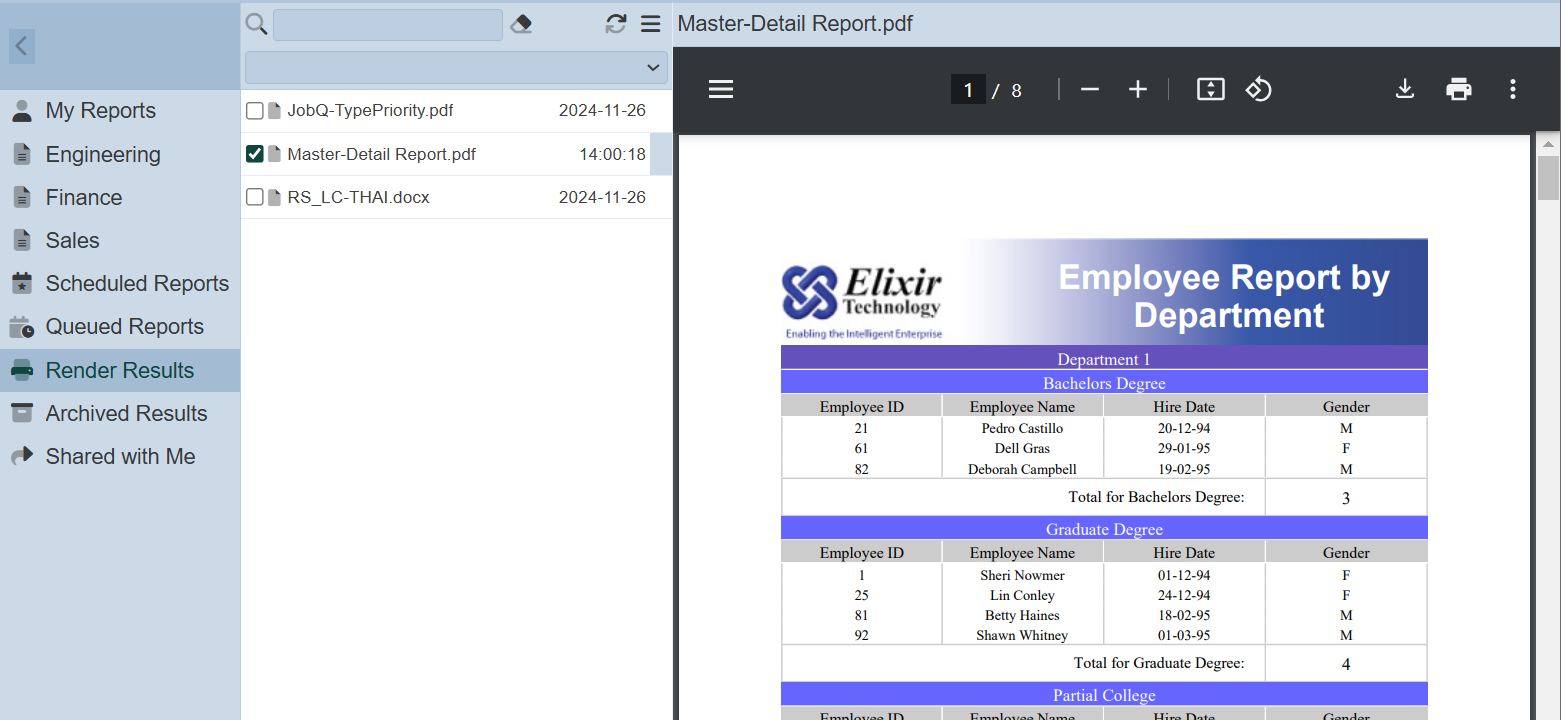The image size is (1561, 720).
Task: Check the JobQ-TypePriority.pdf checkbox
Action: [255, 111]
